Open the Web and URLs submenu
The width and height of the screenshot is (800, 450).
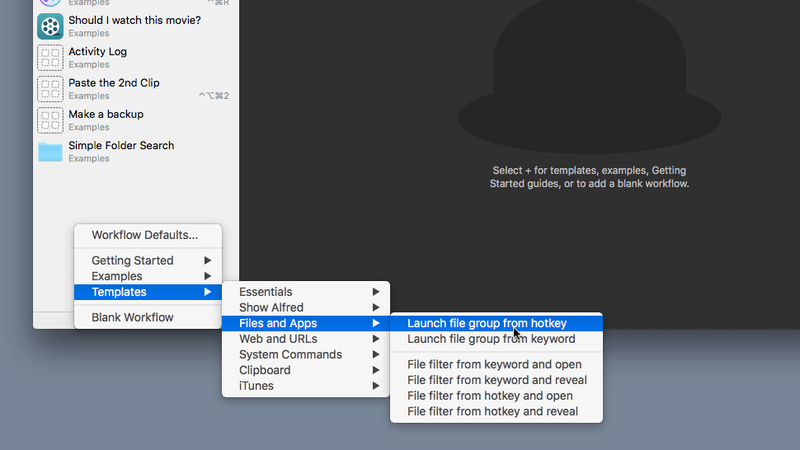[306, 339]
